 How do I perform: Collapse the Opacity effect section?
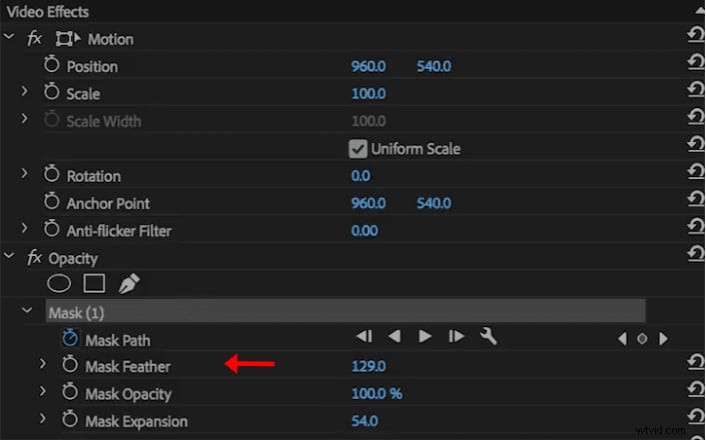click(9, 256)
